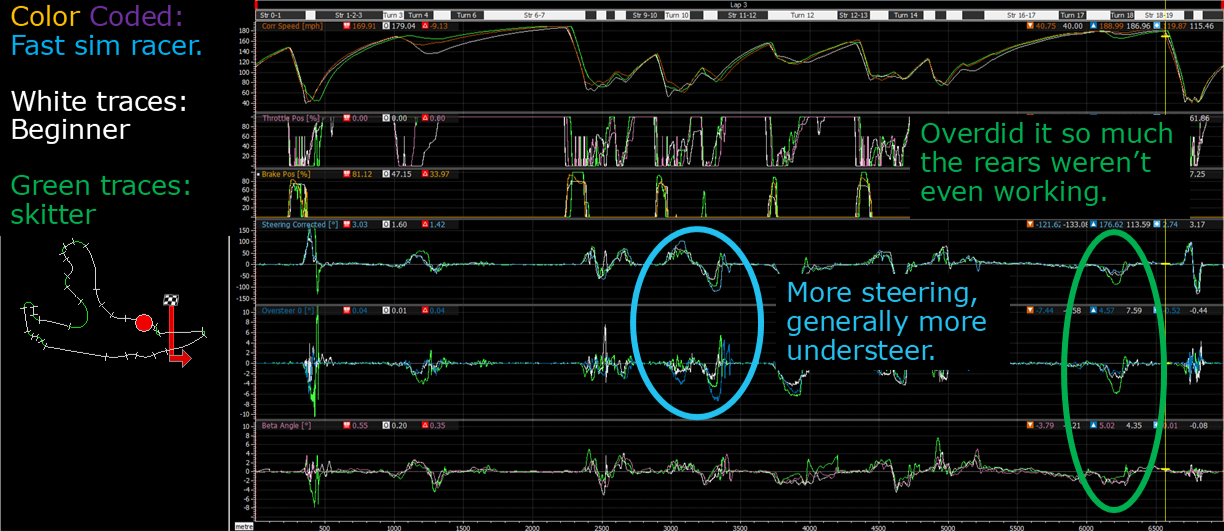Select the Steering Corrected channel label
1224x531 pixels.
coord(298,225)
